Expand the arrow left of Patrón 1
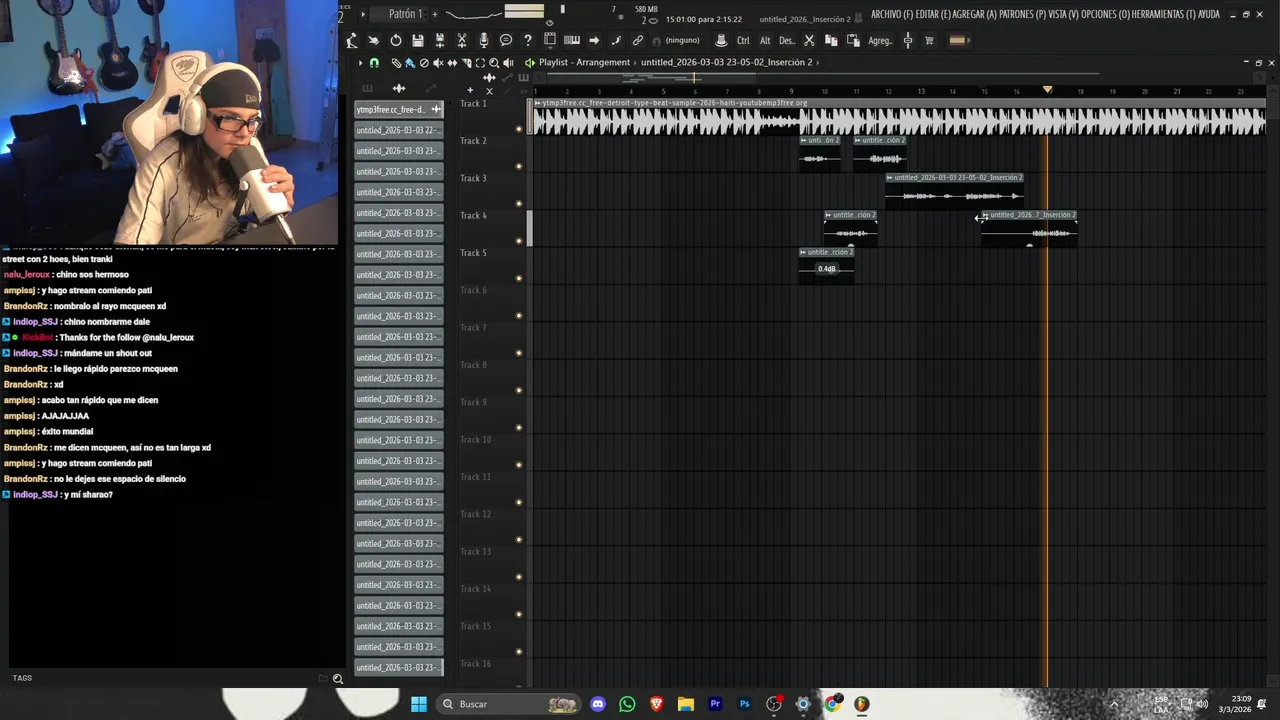1280x720 pixels. [363, 14]
